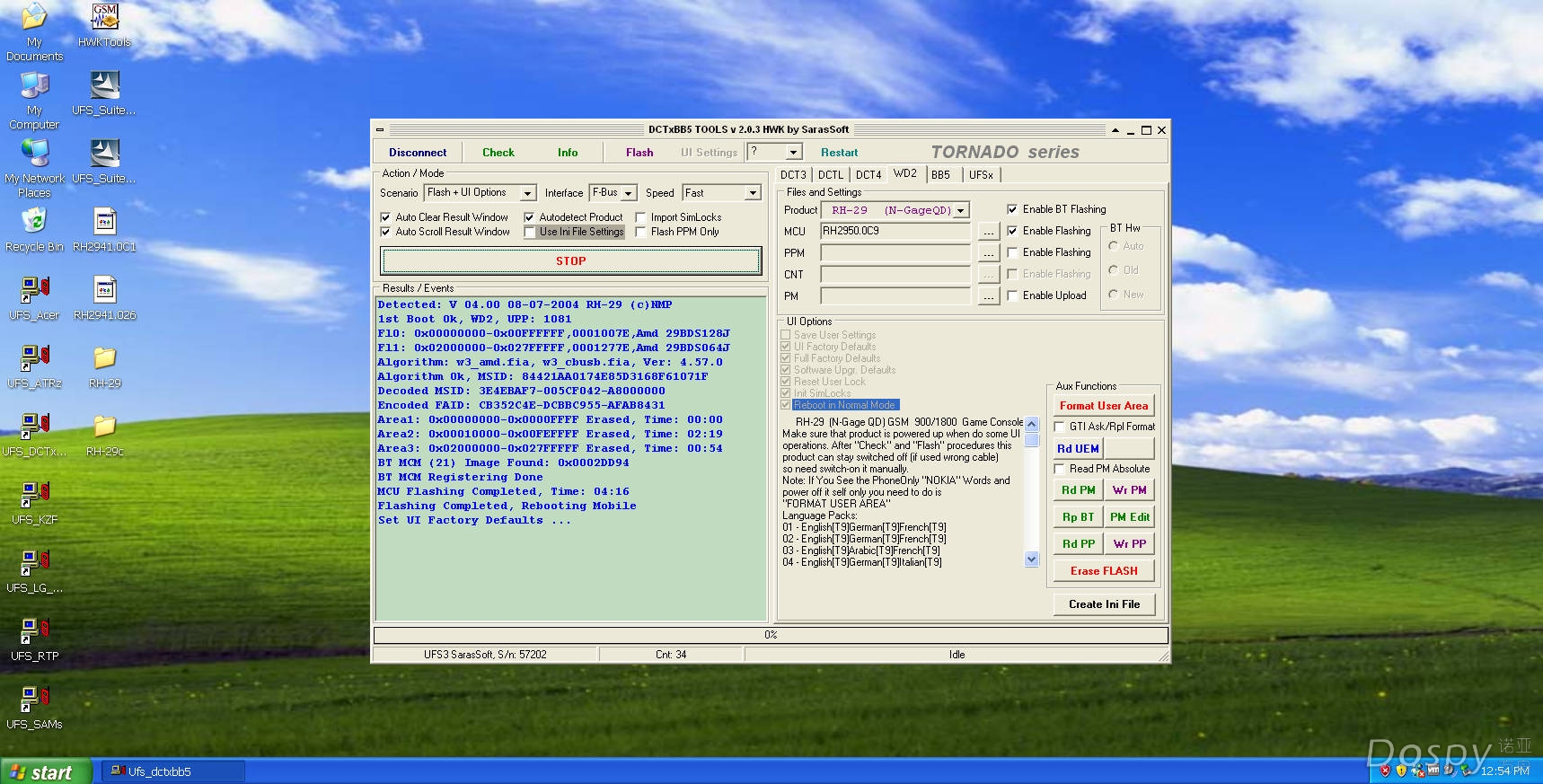
Task: Open the UFS_Acer shortcut
Action: pos(34,297)
